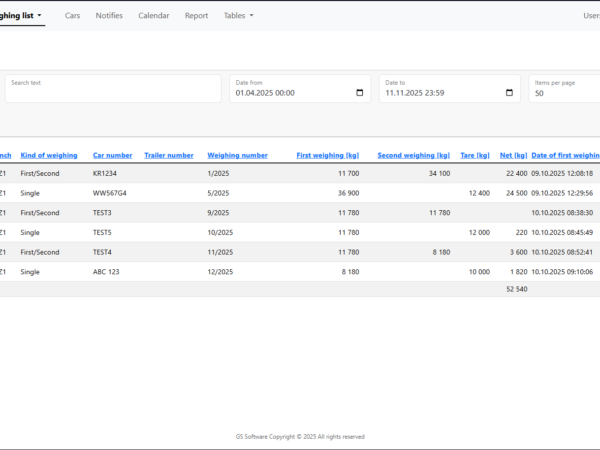Viewport: 600px width, 450px height.
Task: Sort by Tare [kg] column
Action: click(475, 155)
